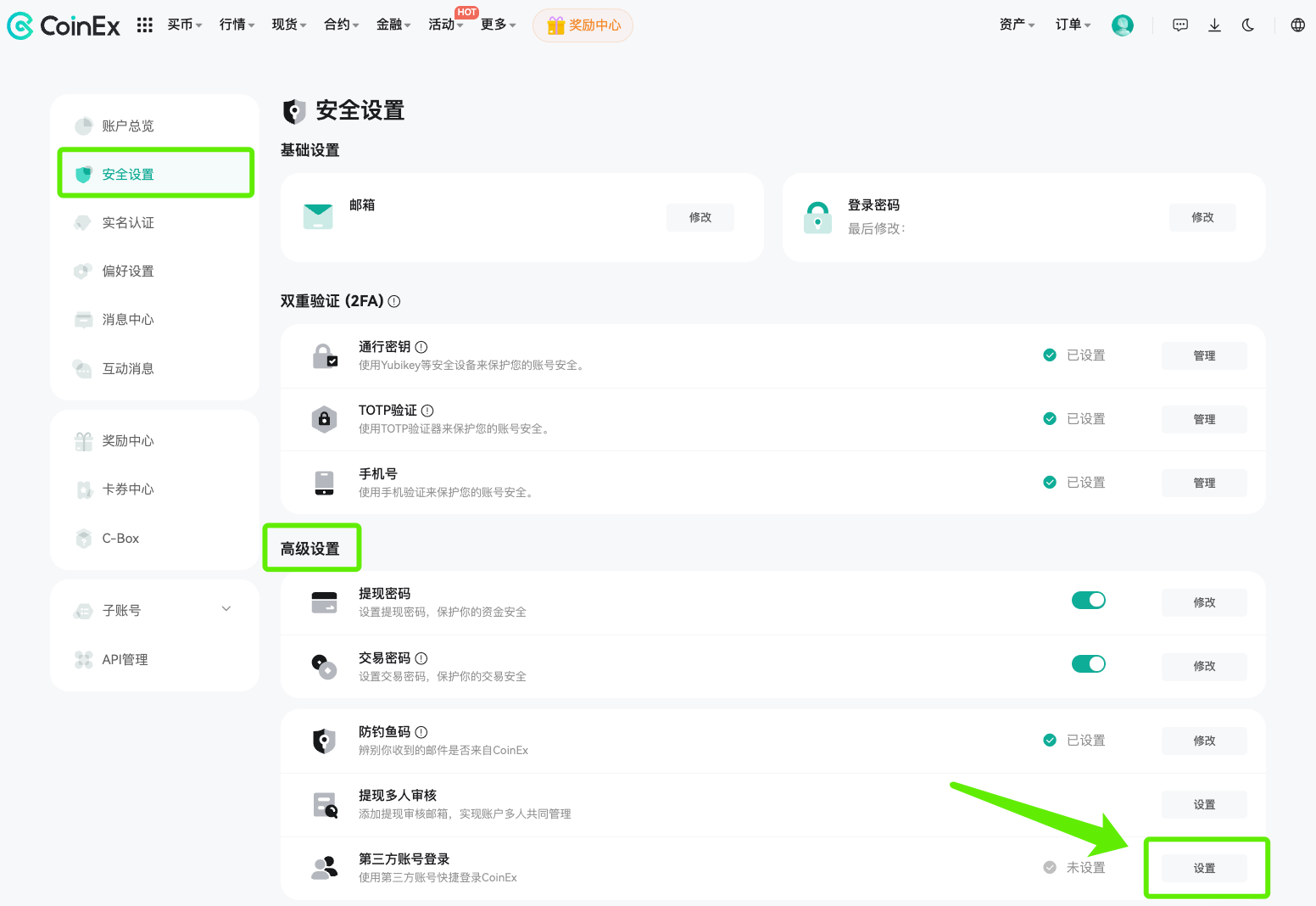Open the chat message icon in top bar

point(1179,25)
